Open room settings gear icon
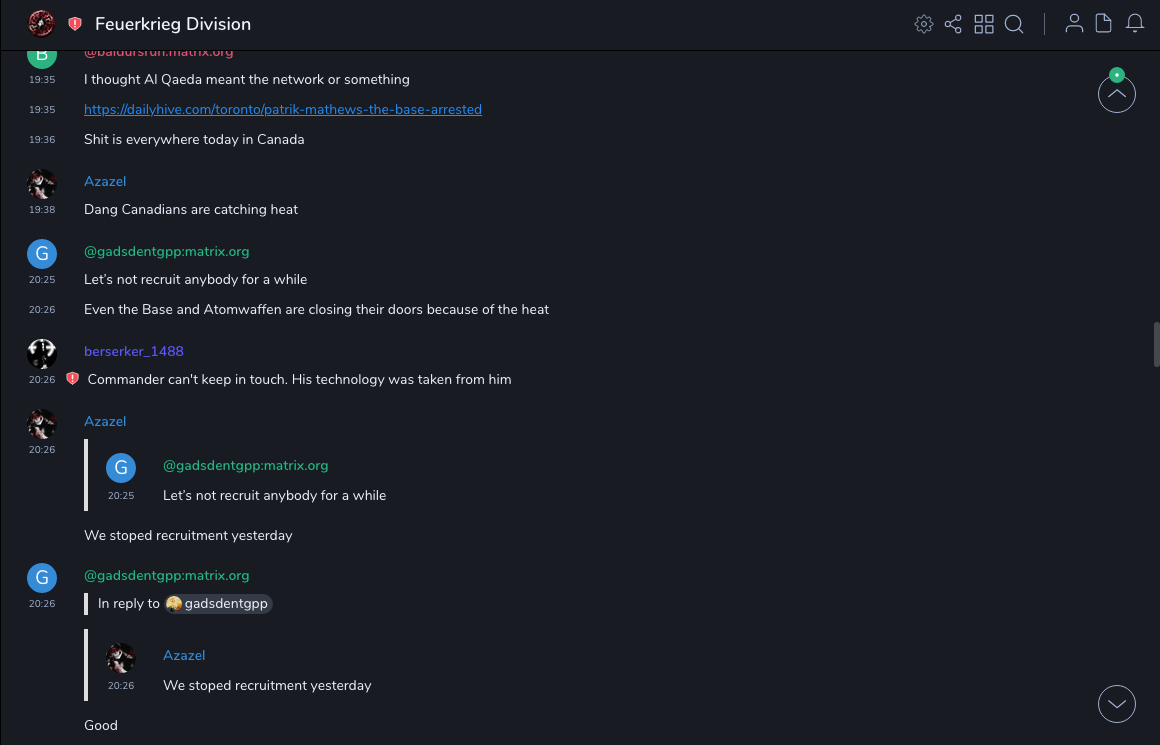Image resolution: width=1160 pixels, height=745 pixels. click(923, 24)
